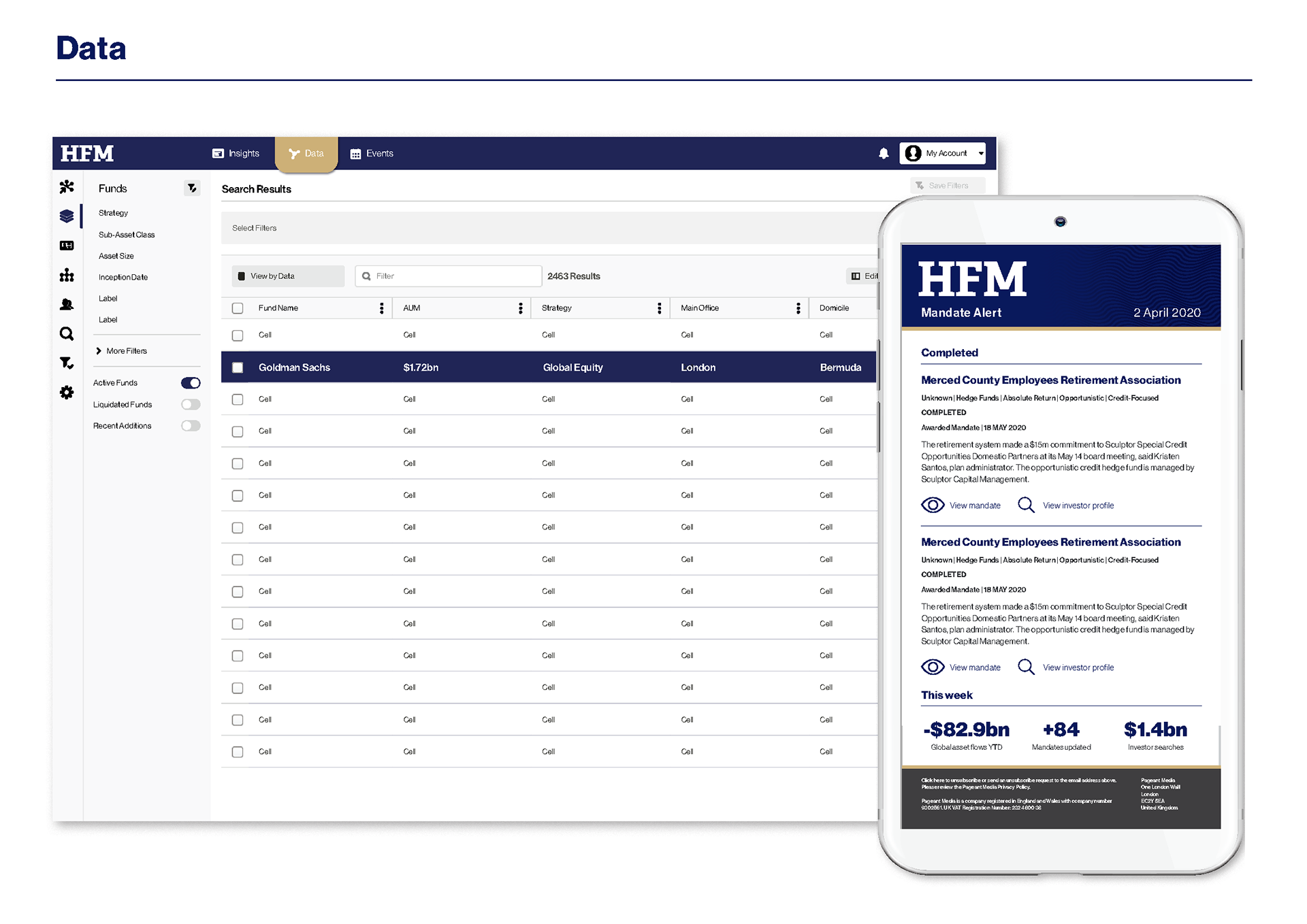Click in the Filter search field
The image size is (1307, 924).
(449, 276)
